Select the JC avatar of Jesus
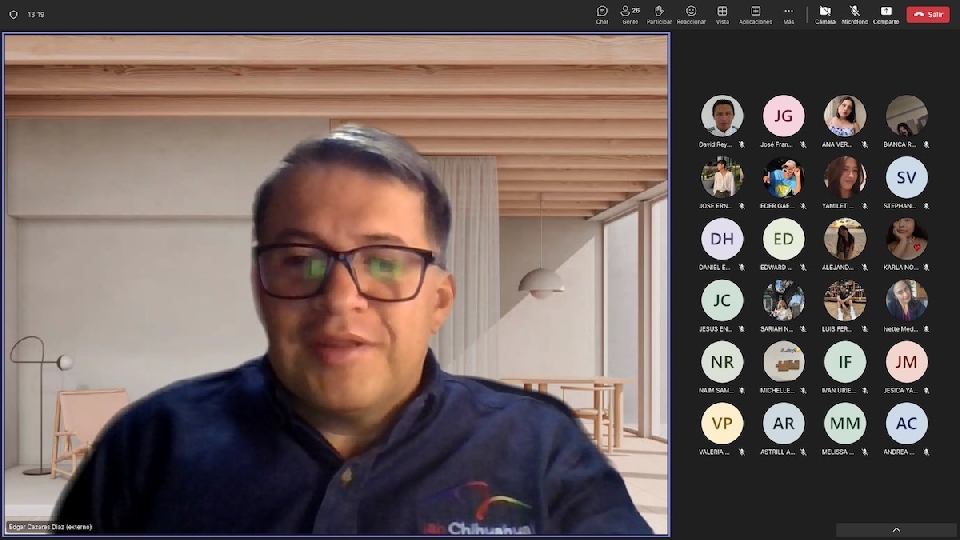Viewport: 960px width, 540px height. (722, 300)
